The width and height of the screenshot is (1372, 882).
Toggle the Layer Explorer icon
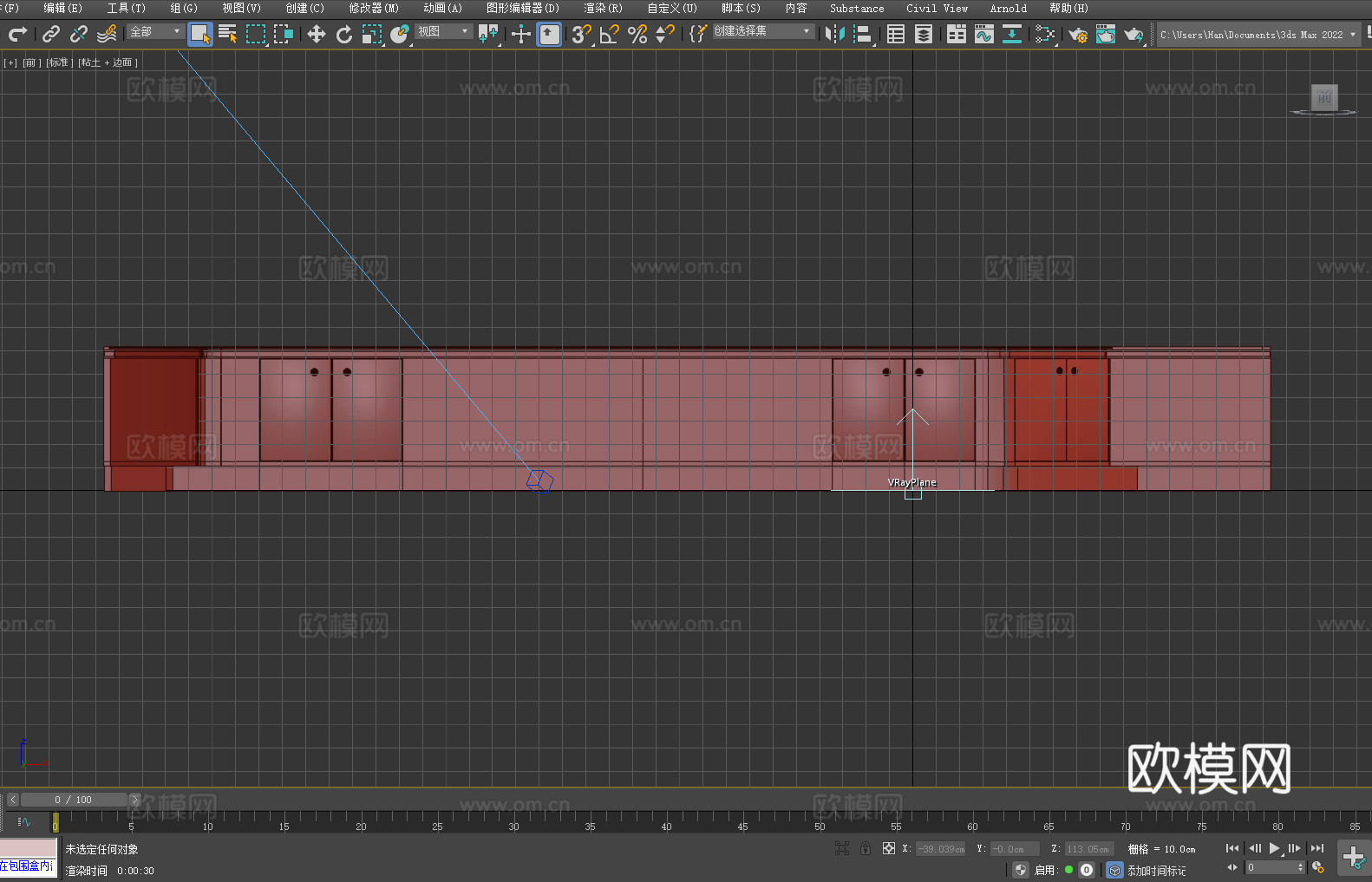point(924,34)
